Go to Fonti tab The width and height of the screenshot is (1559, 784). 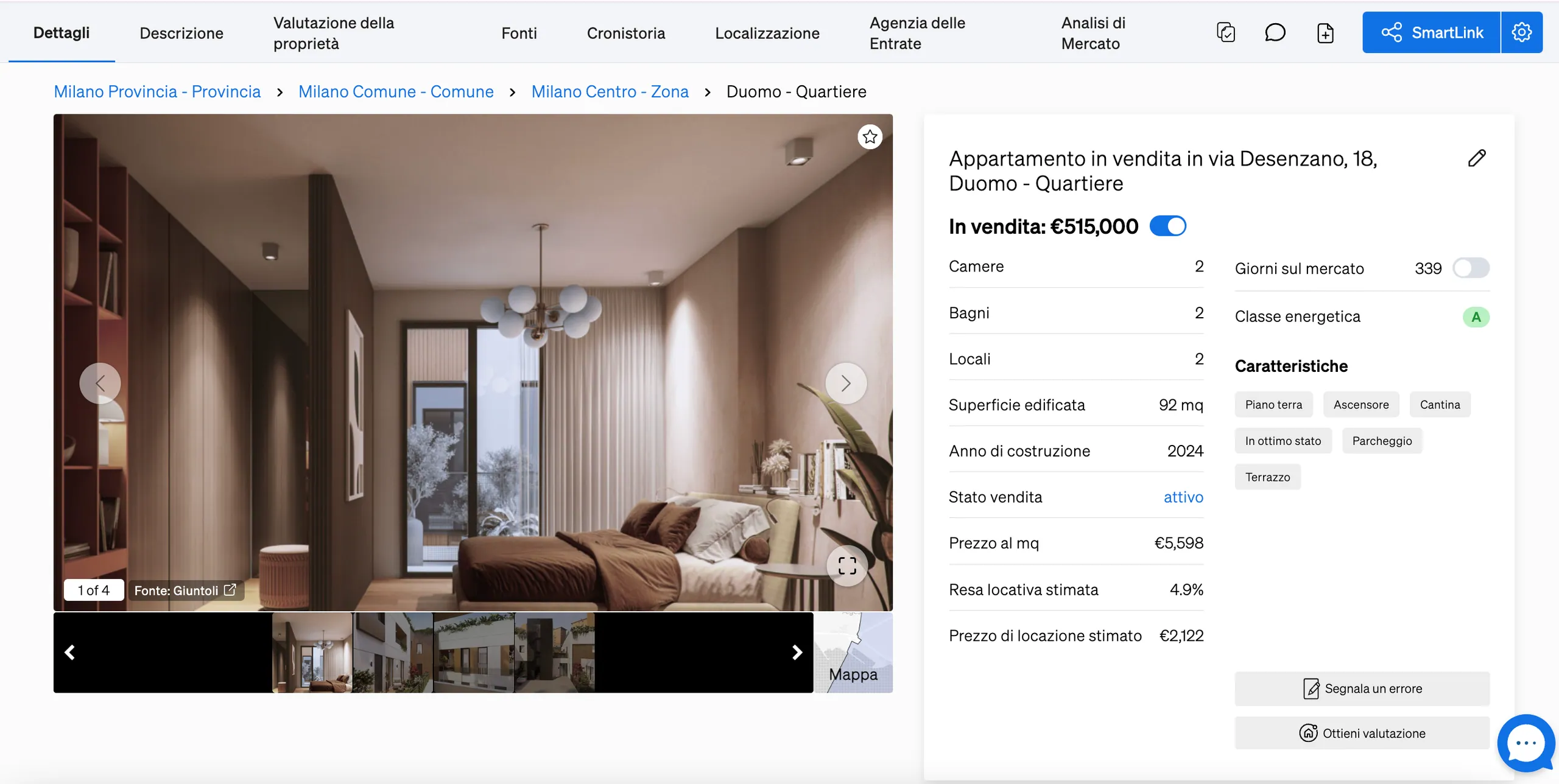click(519, 33)
